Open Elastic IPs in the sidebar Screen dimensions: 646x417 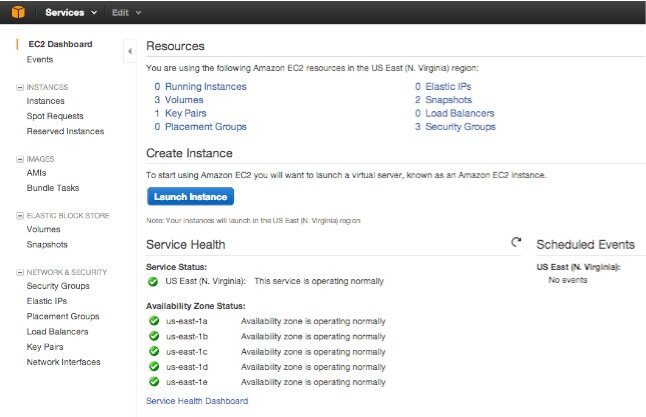47,301
